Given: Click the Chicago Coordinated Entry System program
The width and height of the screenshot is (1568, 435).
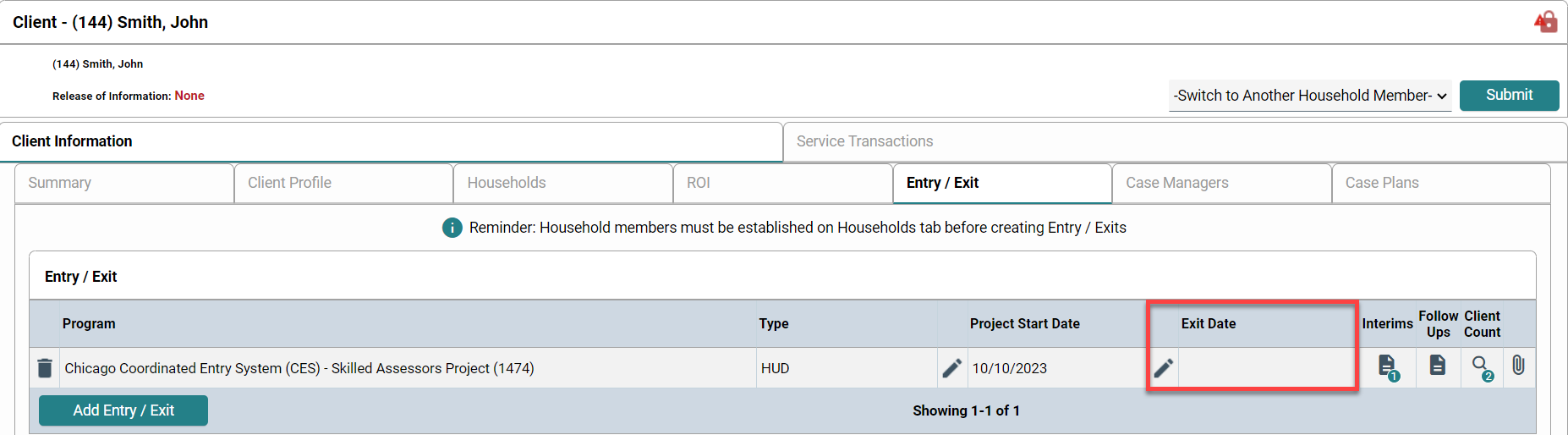Looking at the screenshot, I should pos(299,368).
